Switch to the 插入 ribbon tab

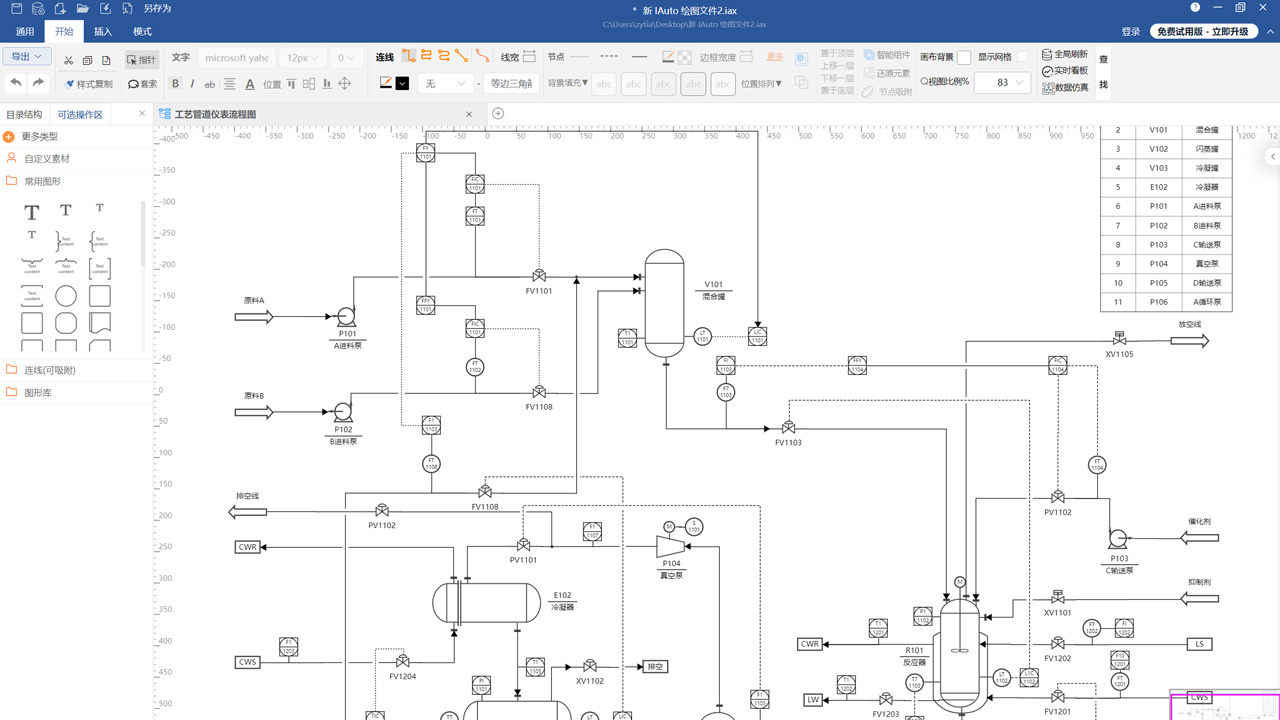103,32
